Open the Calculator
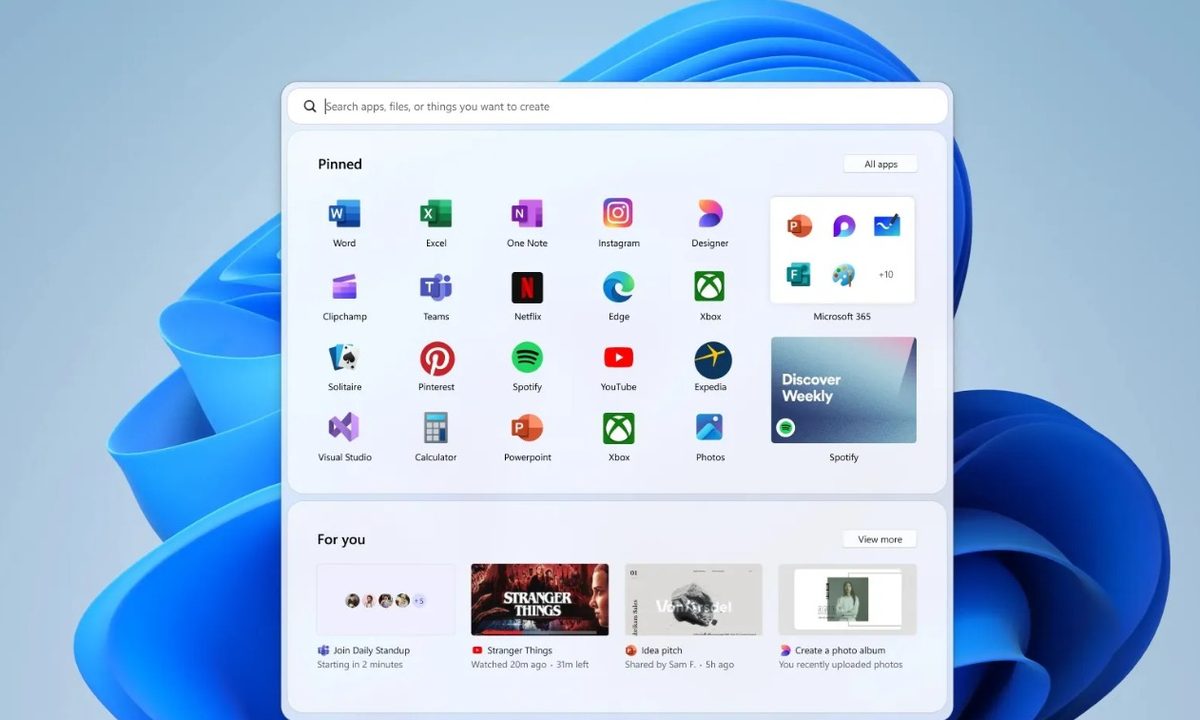The image size is (1200, 720). 436,428
